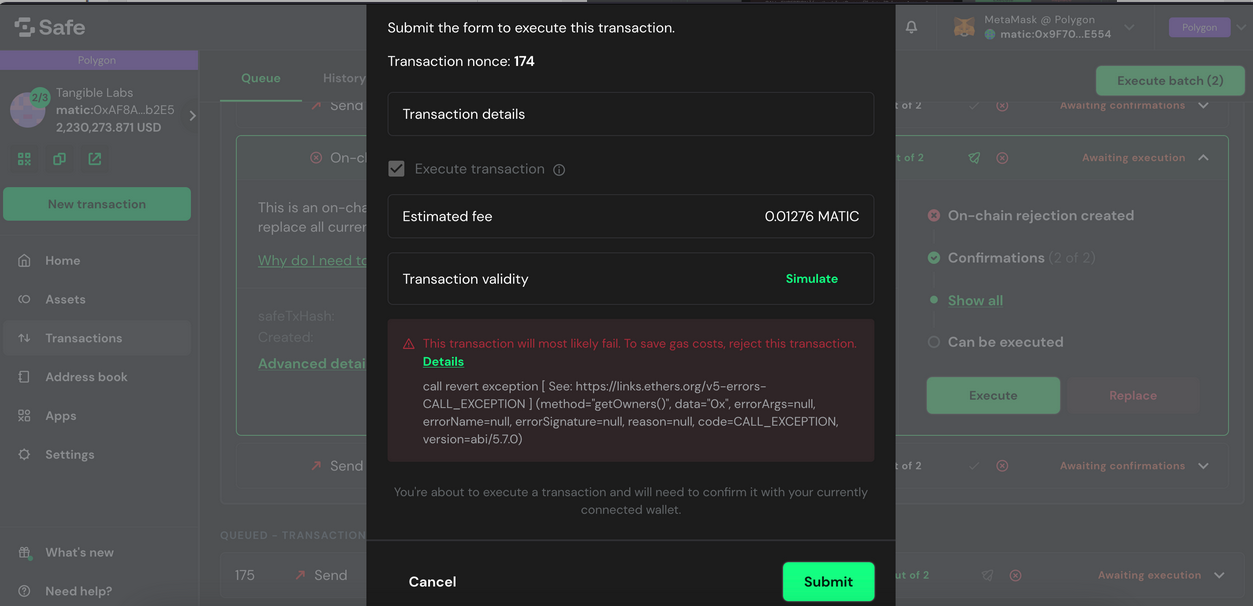The image size is (1253, 606).
Task: Open the notifications bell icon
Action: coord(911,28)
